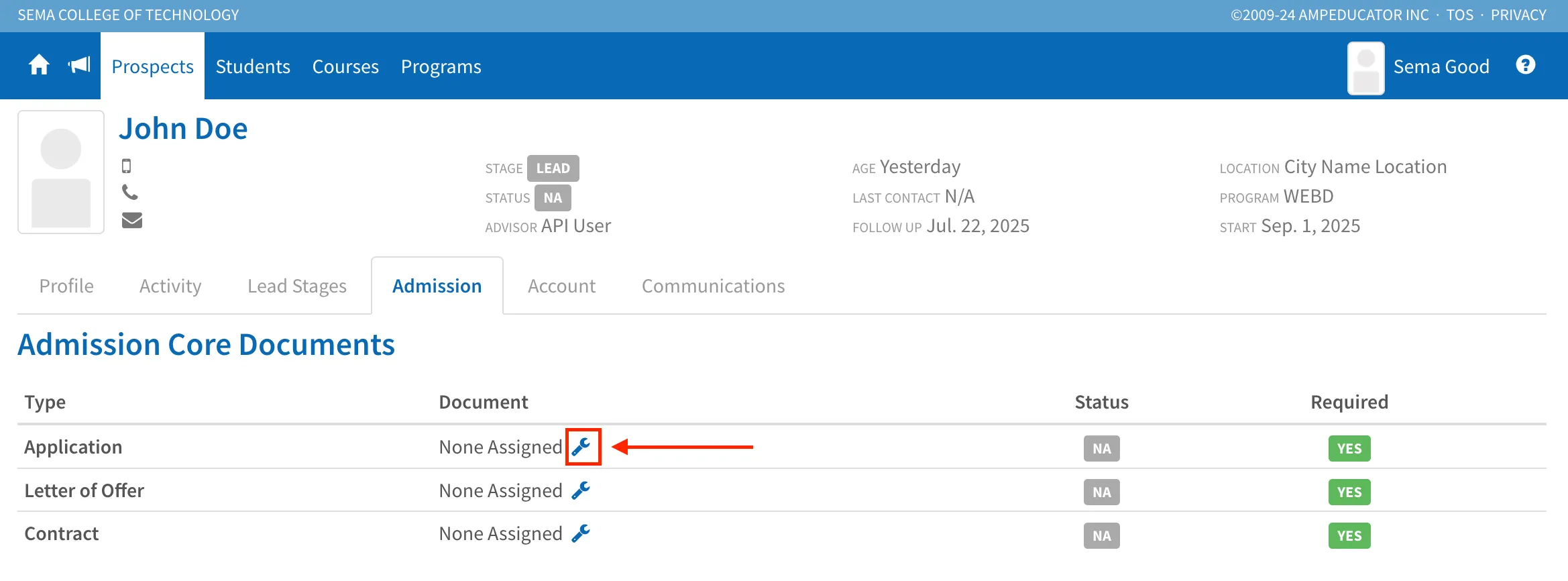Click the 'City Name Location' value

click(x=1365, y=167)
